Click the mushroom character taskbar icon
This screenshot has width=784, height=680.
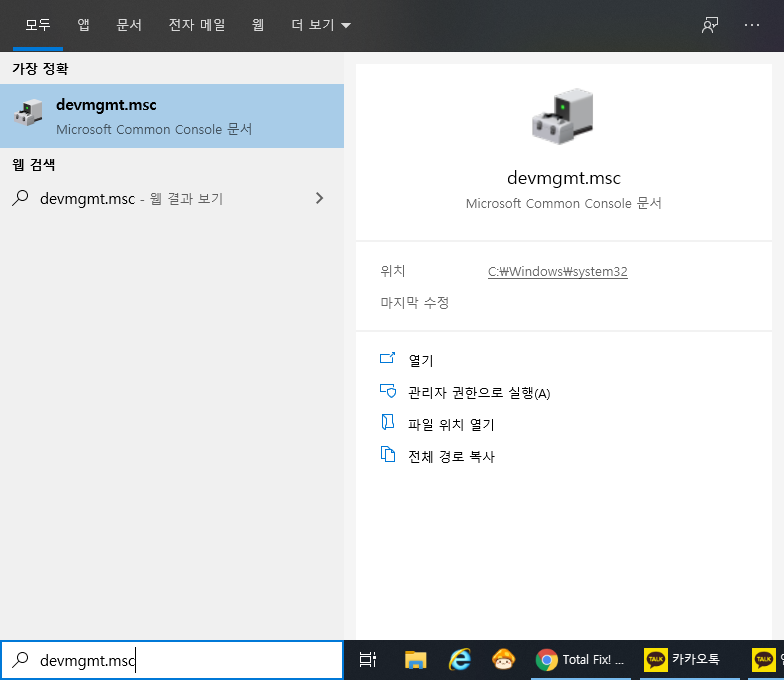point(504,660)
